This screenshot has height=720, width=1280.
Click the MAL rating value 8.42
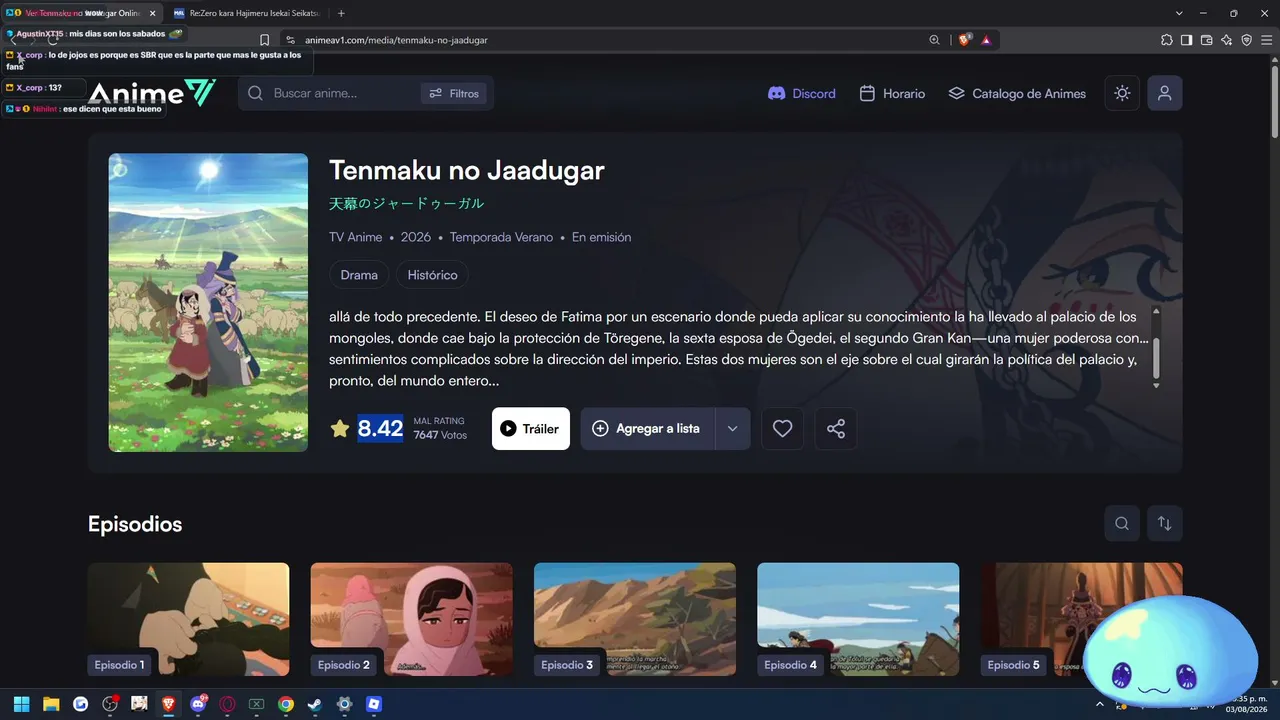point(380,428)
